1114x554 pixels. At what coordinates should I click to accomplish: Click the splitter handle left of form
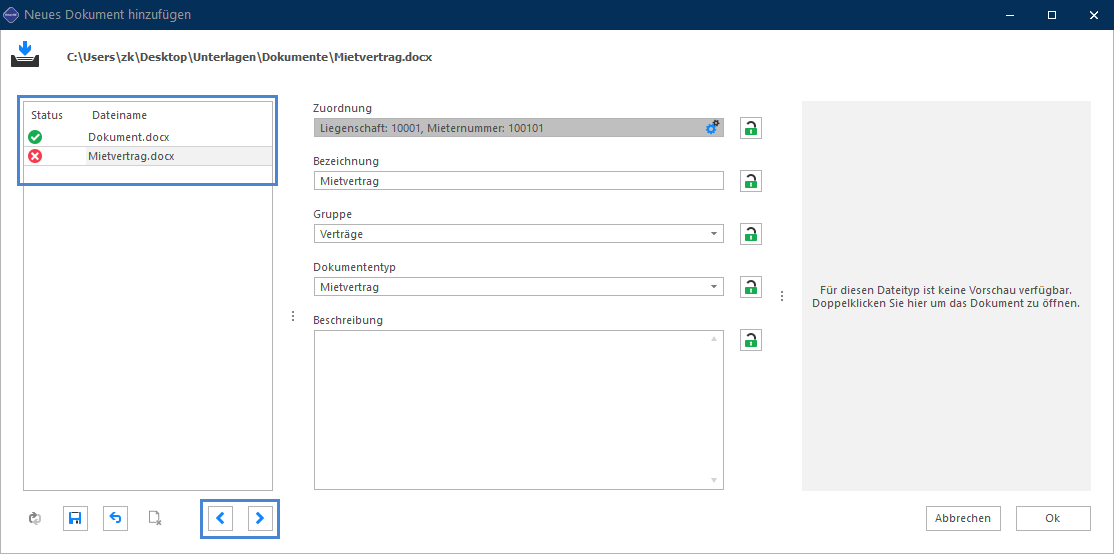click(293, 316)
